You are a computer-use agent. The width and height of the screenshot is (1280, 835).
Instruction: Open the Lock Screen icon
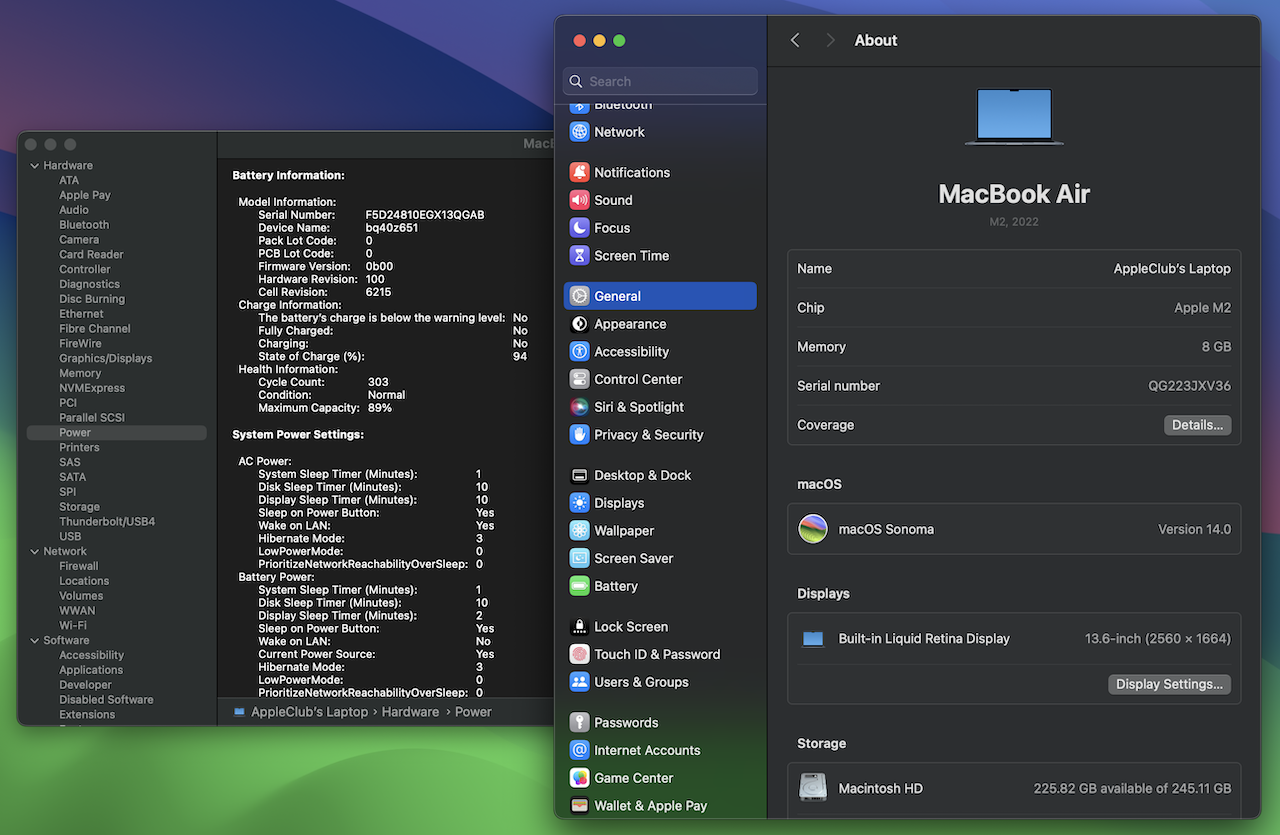click(579, 627)
